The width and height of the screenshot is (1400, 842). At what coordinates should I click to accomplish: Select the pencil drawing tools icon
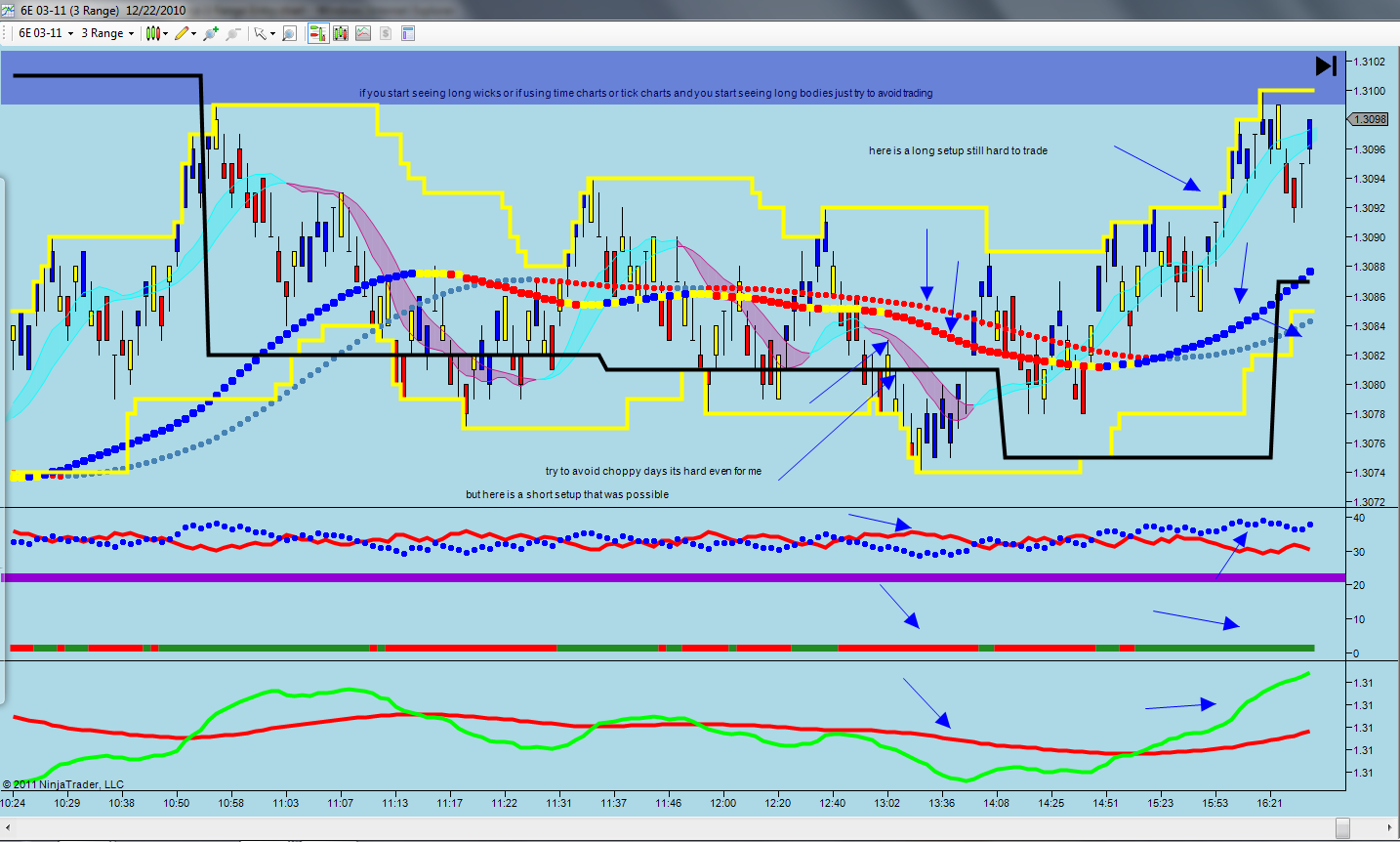(x=182, y=33)
